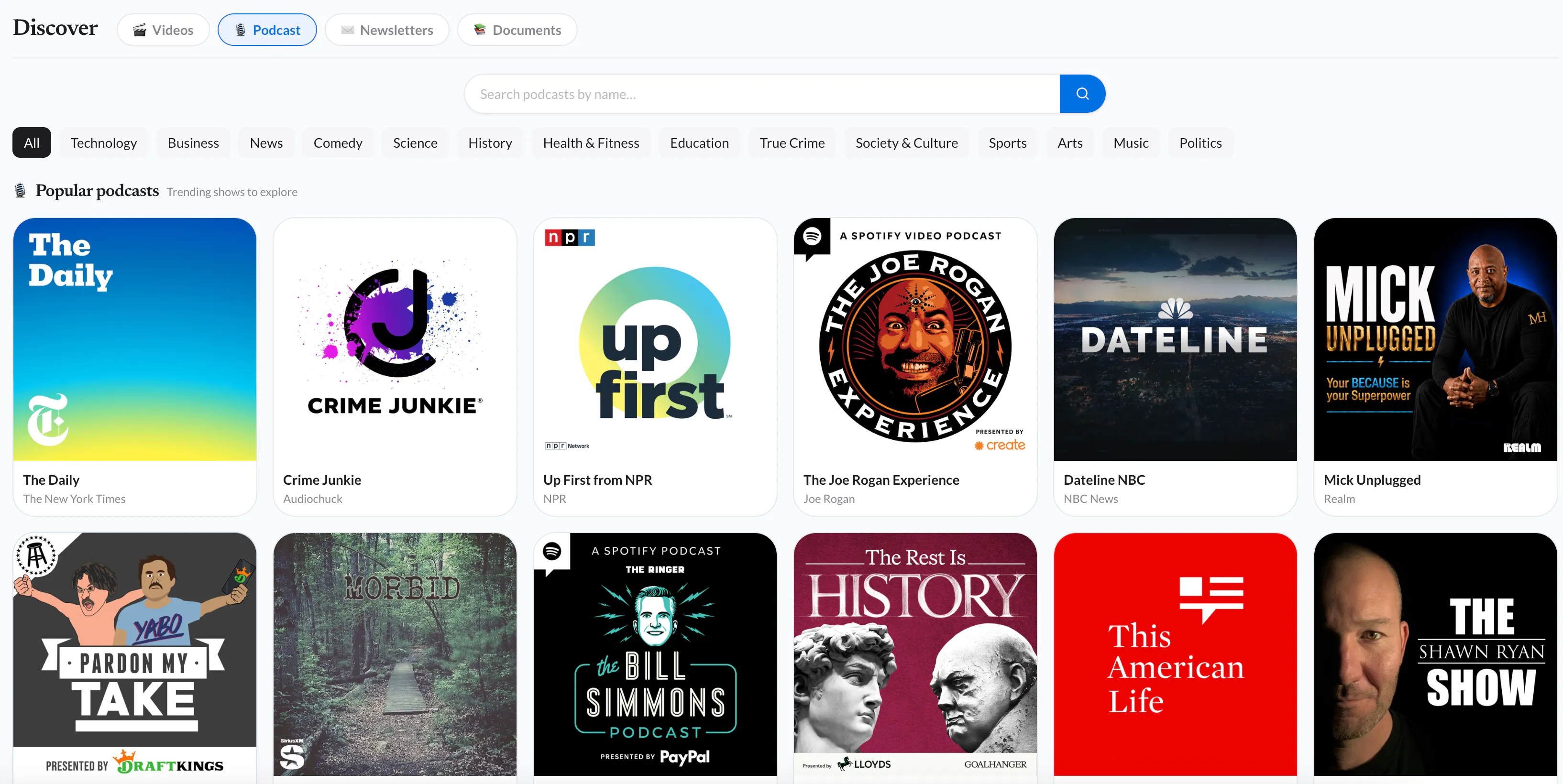The height and width of the screenshot is (784, 1563).
Task: Switch to the Videos tab
Action: (x=163, y=30)
